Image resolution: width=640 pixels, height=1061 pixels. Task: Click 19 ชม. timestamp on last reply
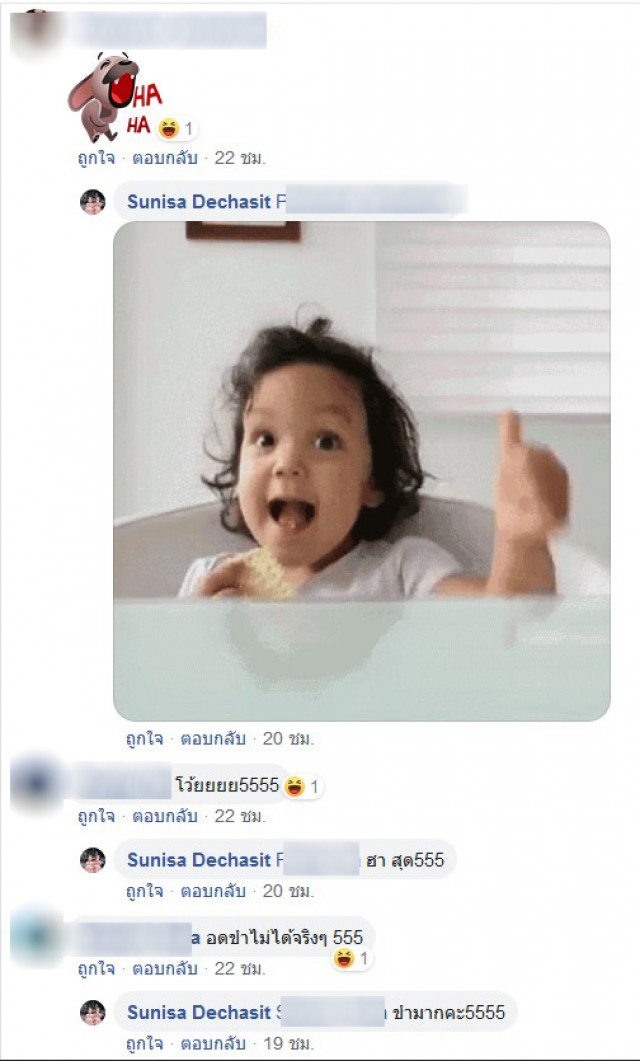coord(288,1043)
